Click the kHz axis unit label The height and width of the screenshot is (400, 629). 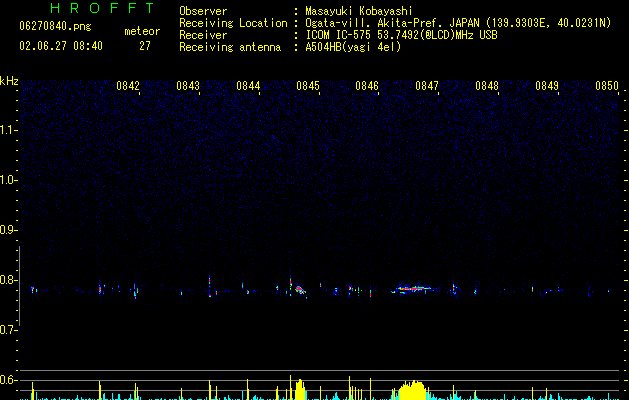pyautogui.click(x=9, y=81)
